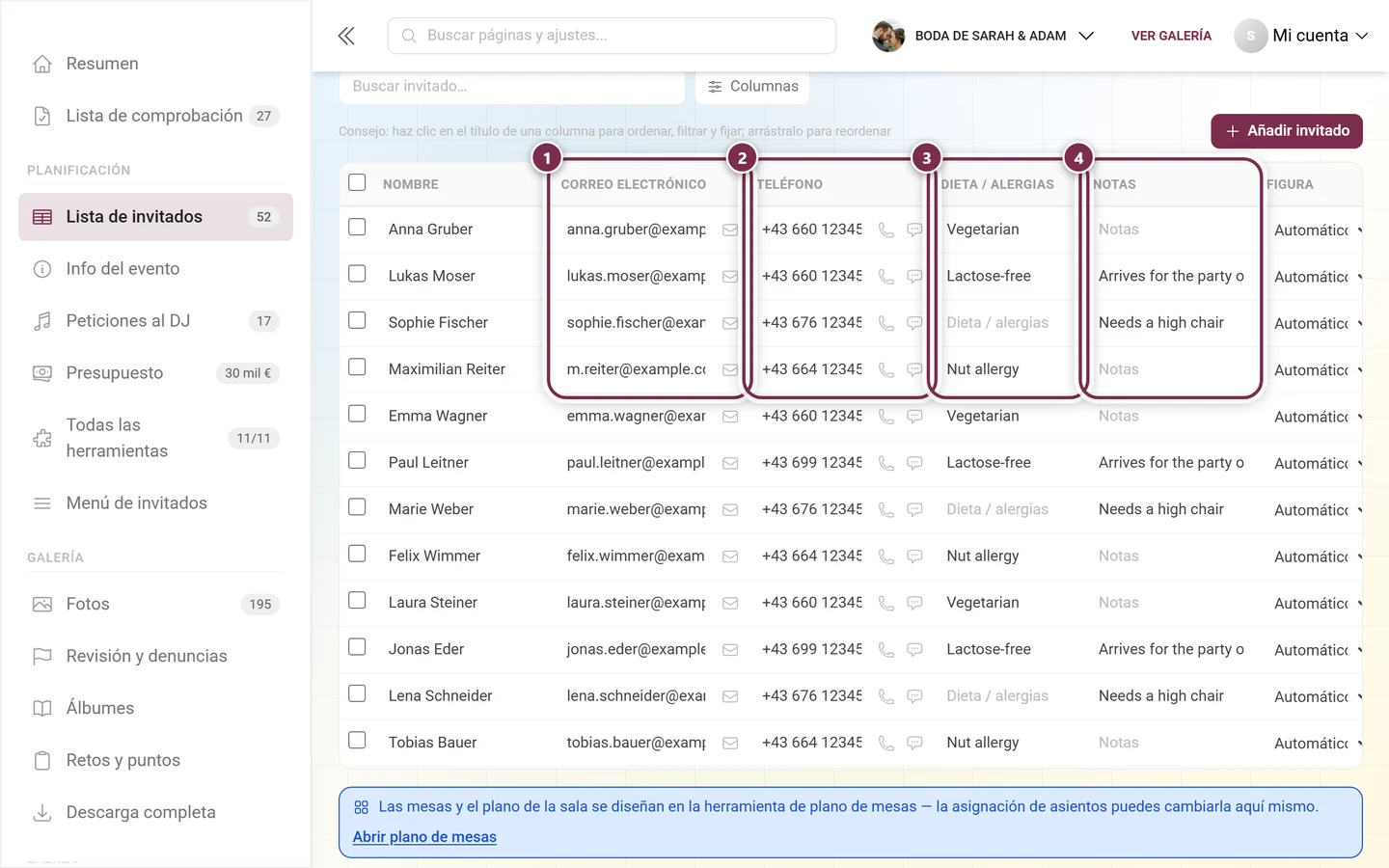This screenshot has width=1389, height=868.
Task: Open Resumen in the sidebar
Action: click(155, 64)
